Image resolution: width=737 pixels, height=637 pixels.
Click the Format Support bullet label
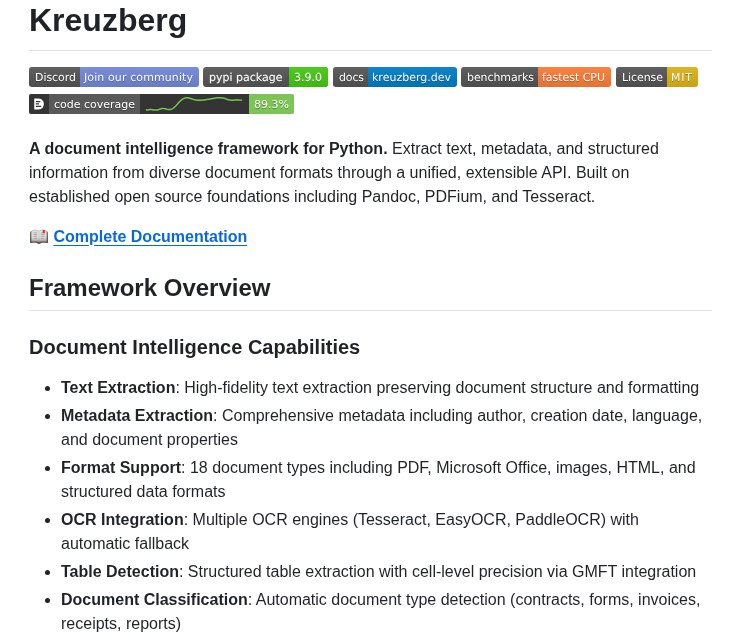pos(121,467)
